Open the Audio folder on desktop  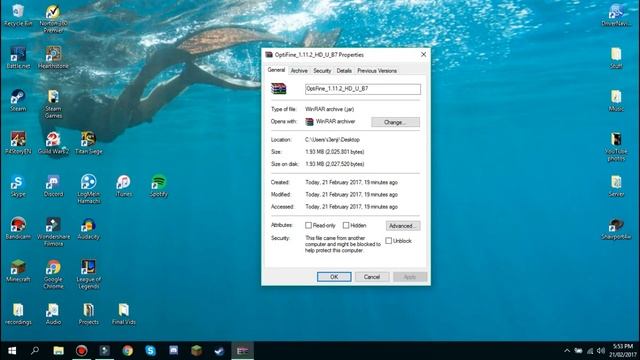coord(53,314)
